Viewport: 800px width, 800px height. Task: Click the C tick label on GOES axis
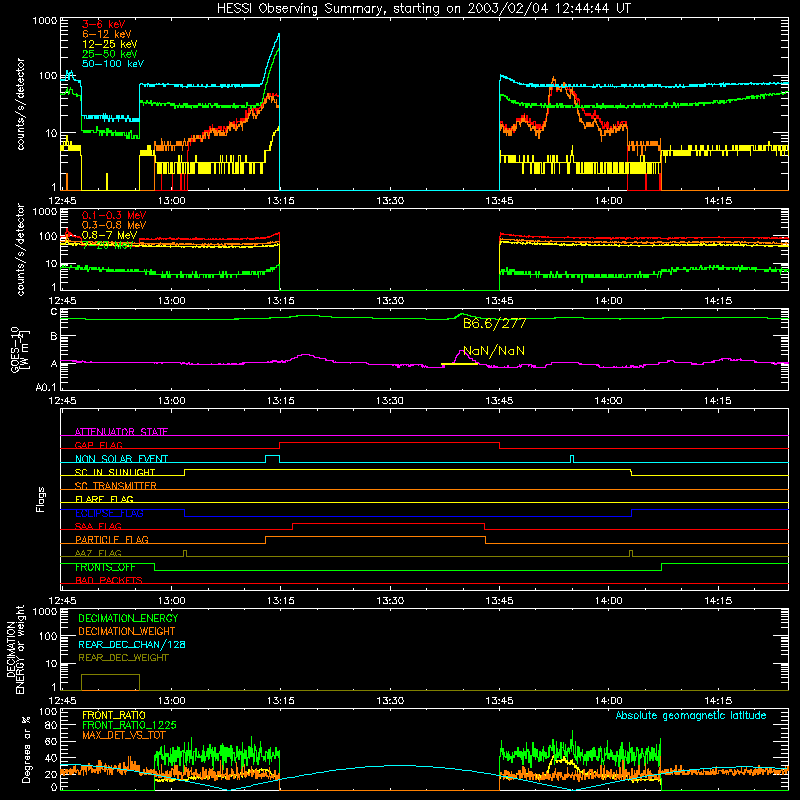click(x=54, y=312)
